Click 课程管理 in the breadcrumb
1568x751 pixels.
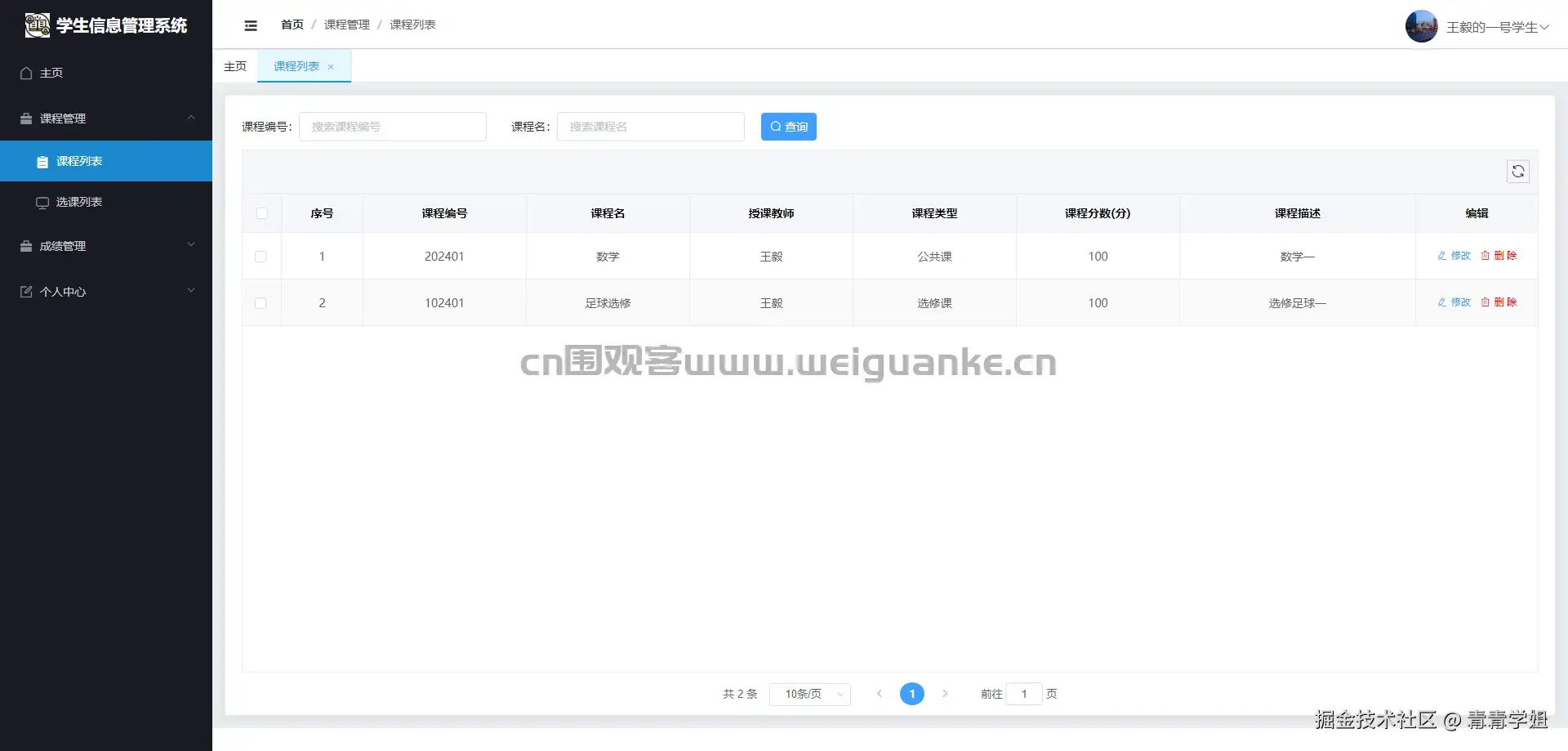pyautogui.click(x=347, y=25)
